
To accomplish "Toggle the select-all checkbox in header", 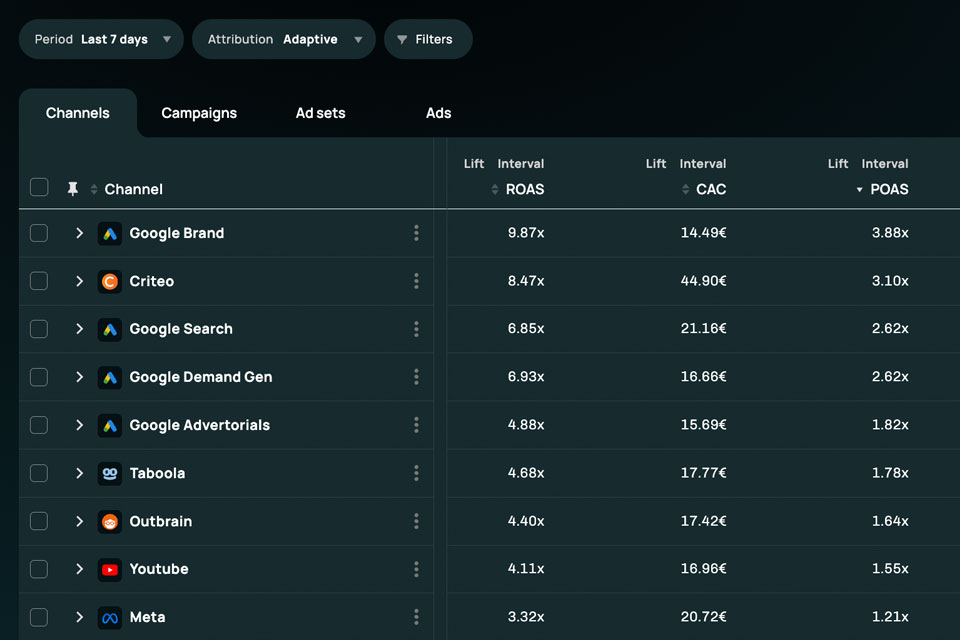I will pyautogui.click(x=39, y=187).
